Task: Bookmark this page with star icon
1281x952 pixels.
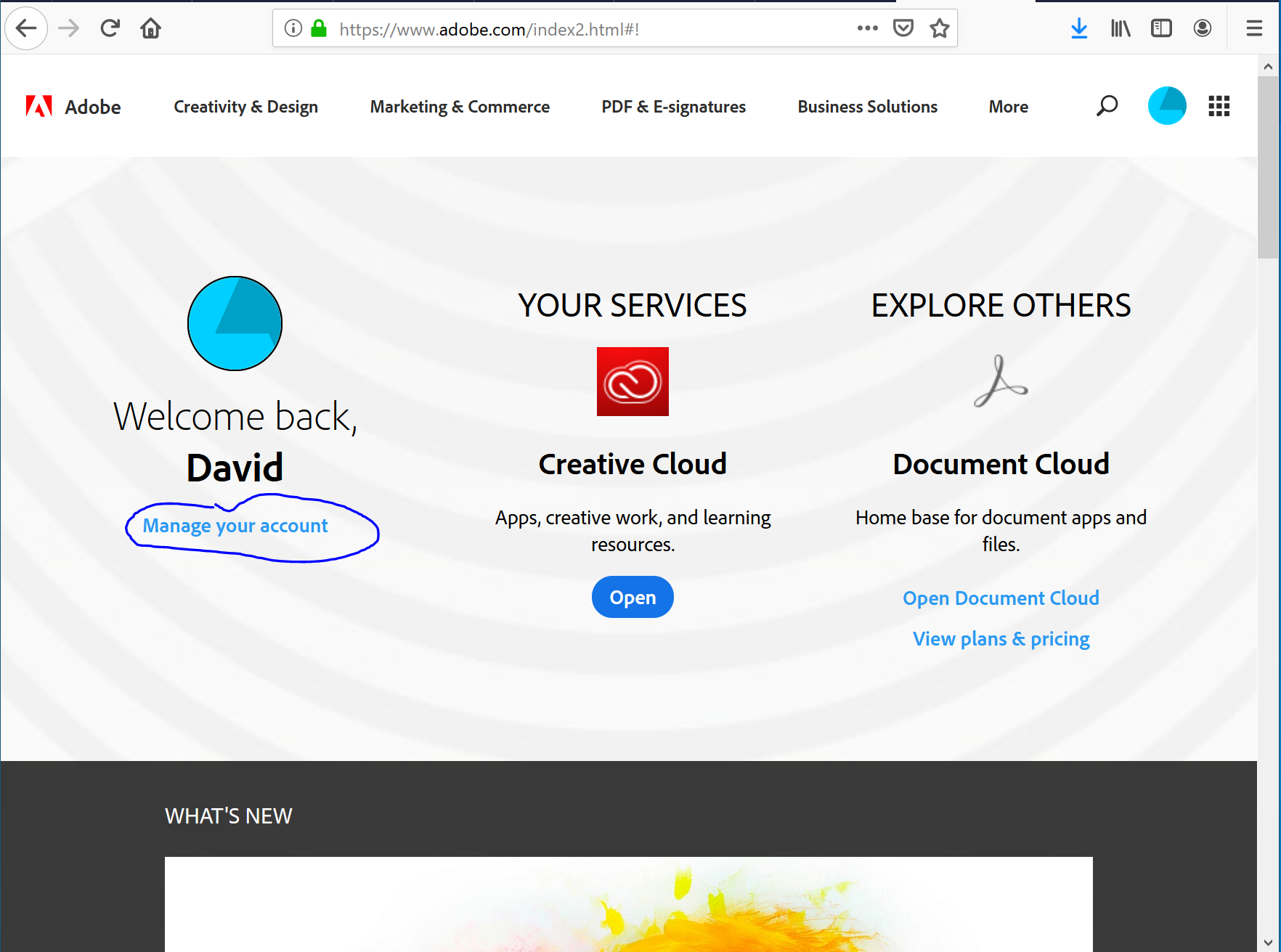Action: point(940,28)
